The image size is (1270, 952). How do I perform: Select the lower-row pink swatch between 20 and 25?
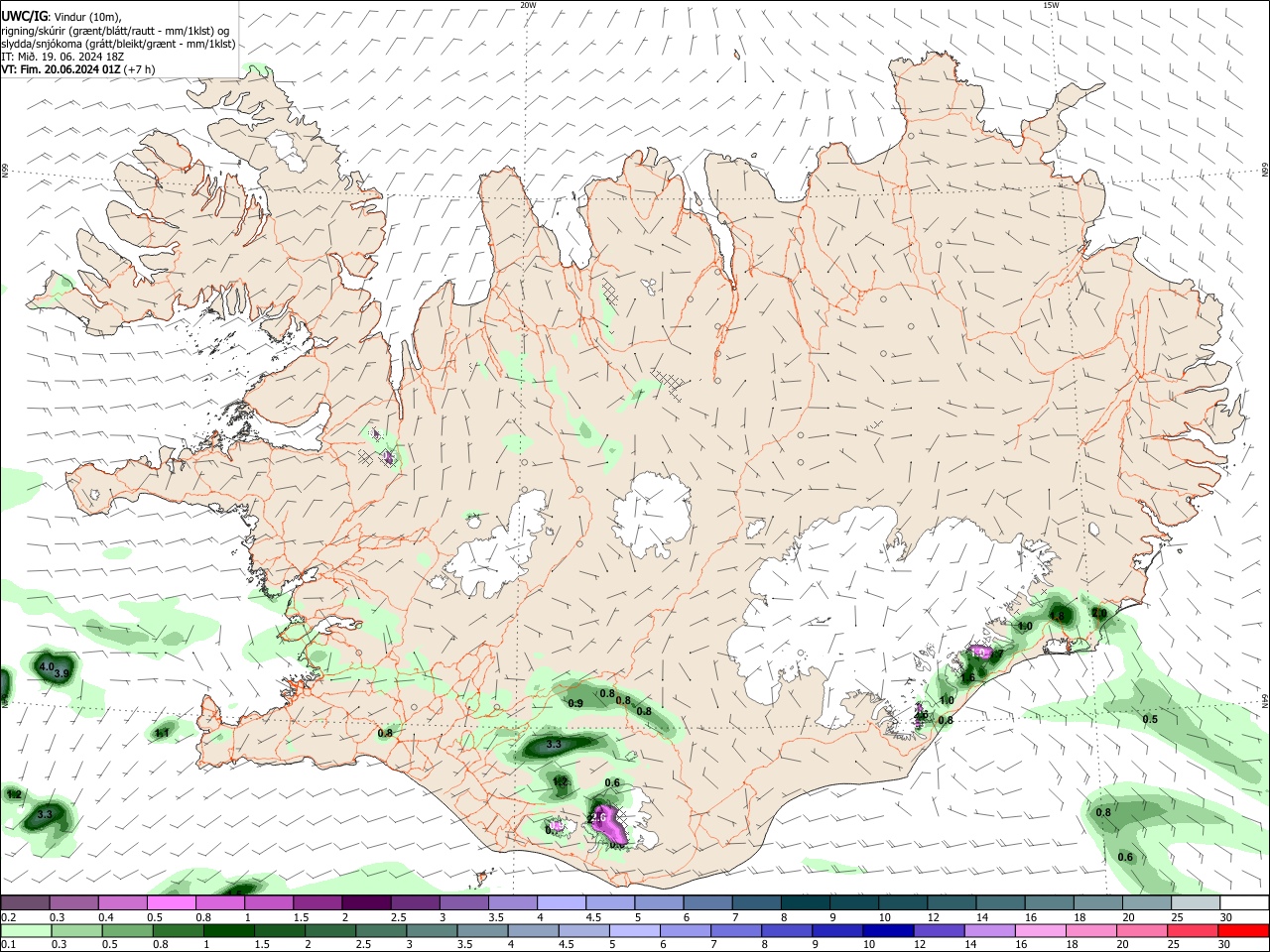[1143, 930]
